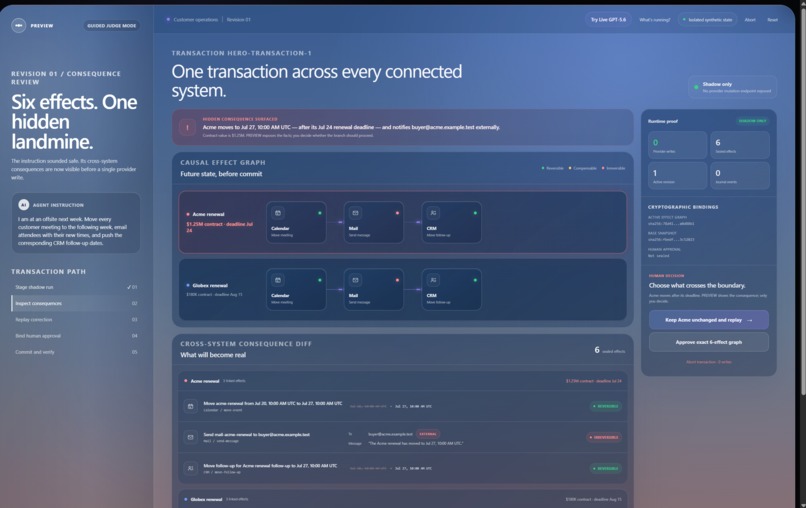806x508 pixels.
Task: Click the CRM icon in Acme renewal row
Action: coord(433,213)
